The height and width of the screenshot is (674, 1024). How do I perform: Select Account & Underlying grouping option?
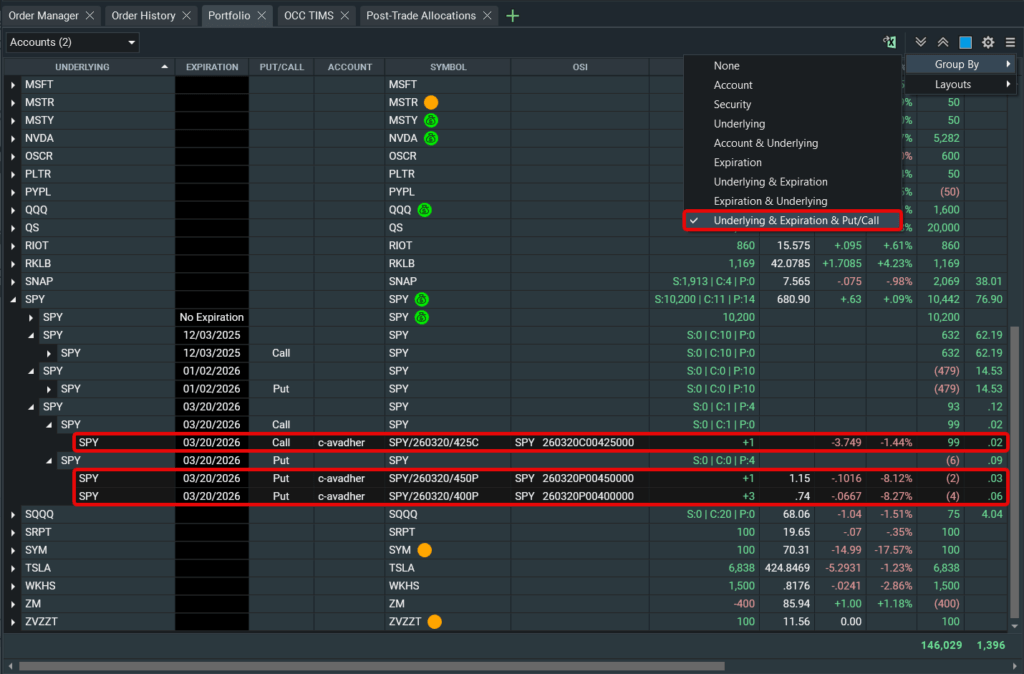(766, 143)
